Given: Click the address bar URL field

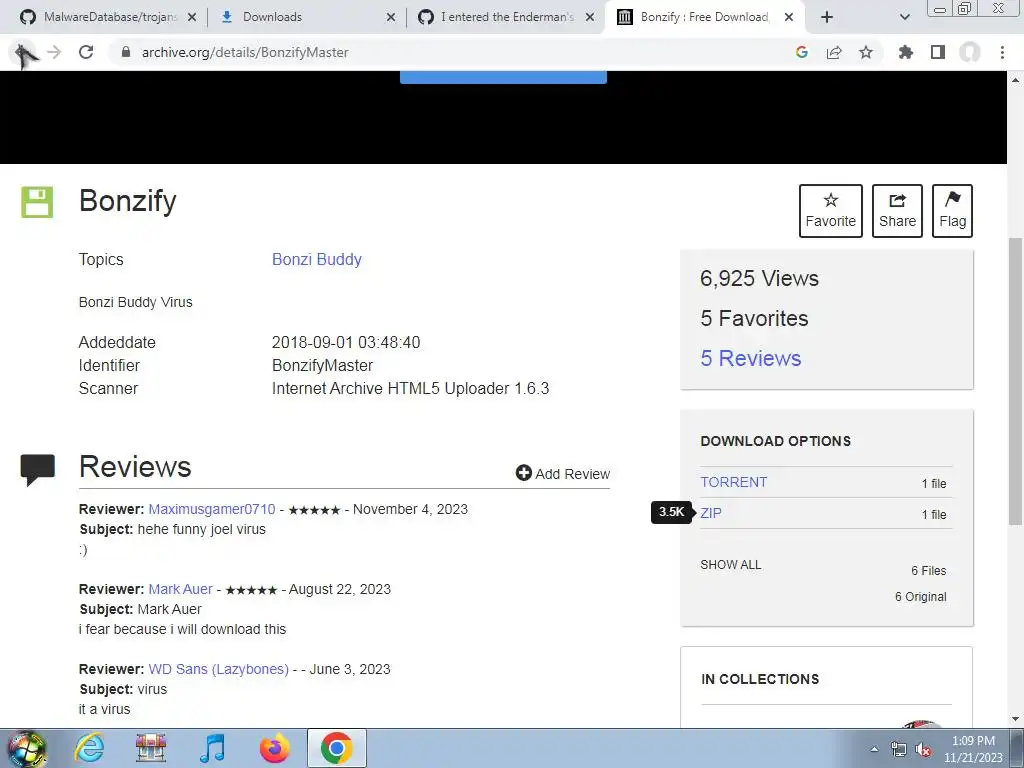Looking at the screenshot, I should point(451,52).
